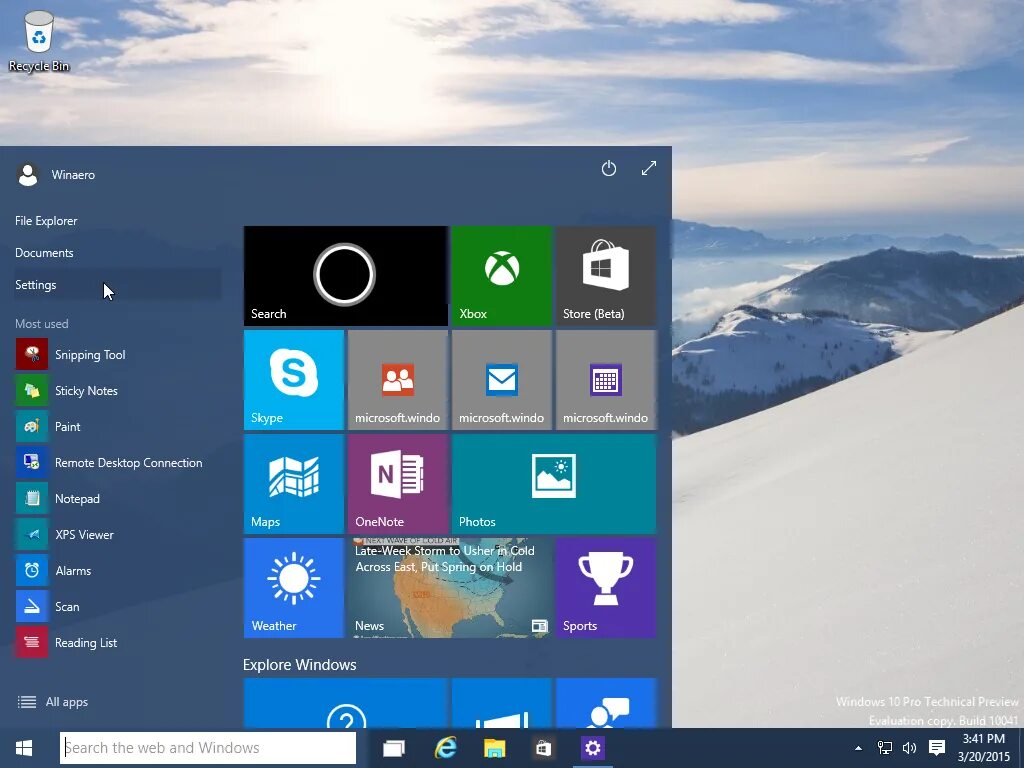Image resolution: width=1024 pixels, height=768 pixels.
Task: Open Task View on the taskbar
Action: [394, 748]
